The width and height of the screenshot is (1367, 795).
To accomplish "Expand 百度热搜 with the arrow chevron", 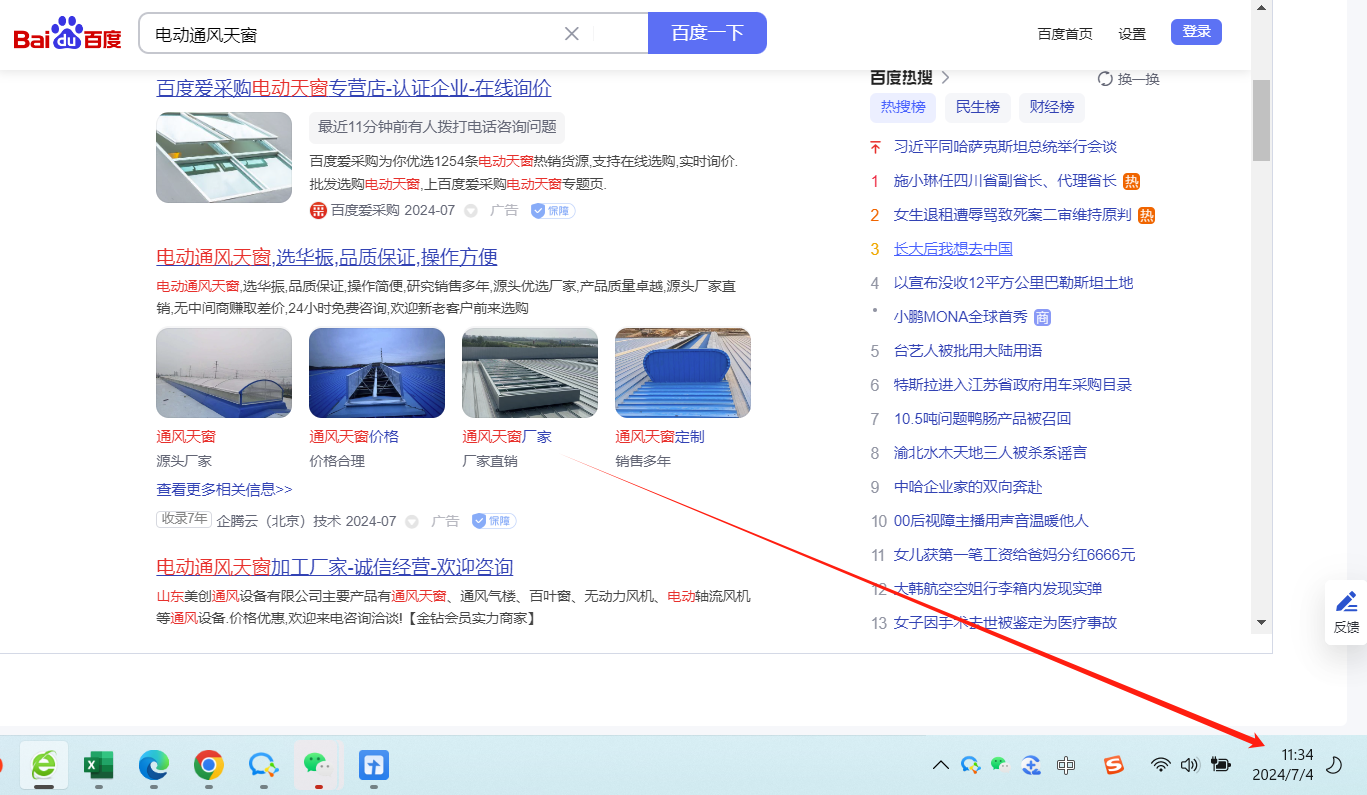I will point(945,78).
